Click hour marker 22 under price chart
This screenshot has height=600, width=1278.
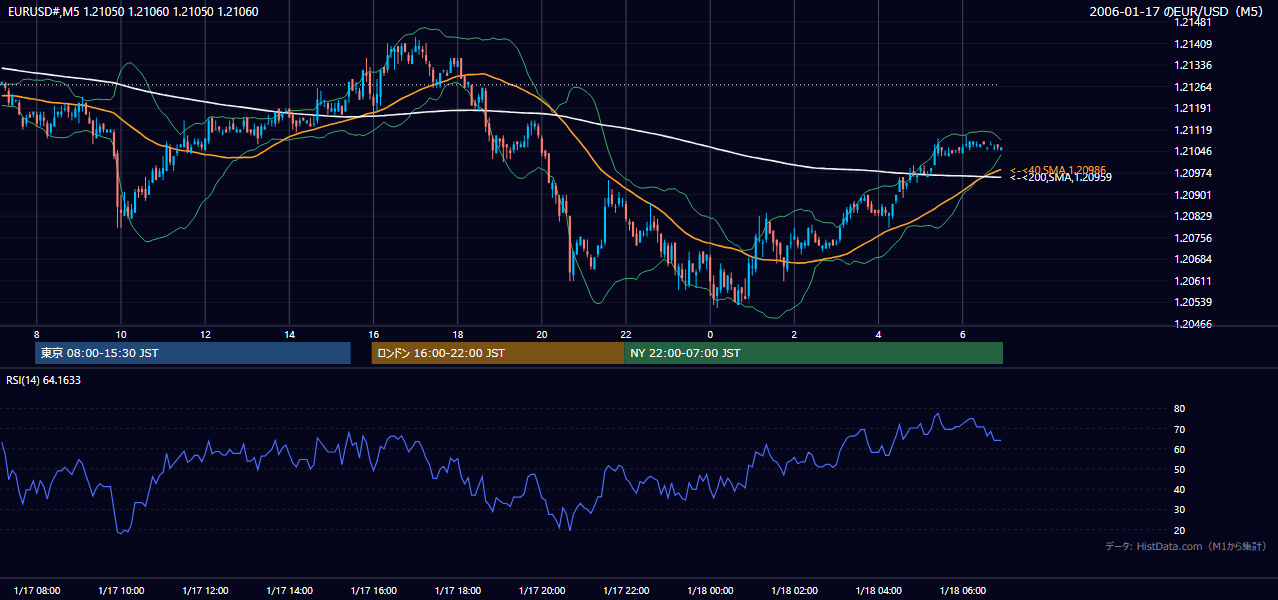point(626,334)
